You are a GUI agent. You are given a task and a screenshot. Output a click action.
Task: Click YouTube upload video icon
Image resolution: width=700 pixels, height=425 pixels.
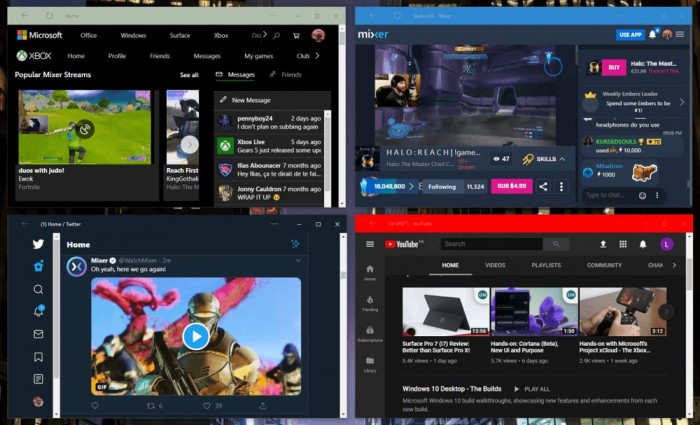[603, 244]
